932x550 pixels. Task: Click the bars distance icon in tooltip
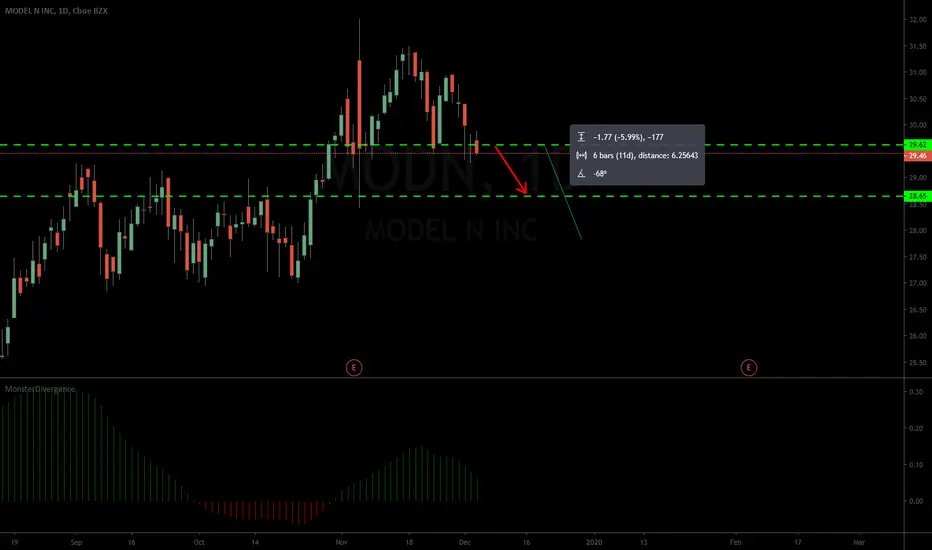[581, 155]
